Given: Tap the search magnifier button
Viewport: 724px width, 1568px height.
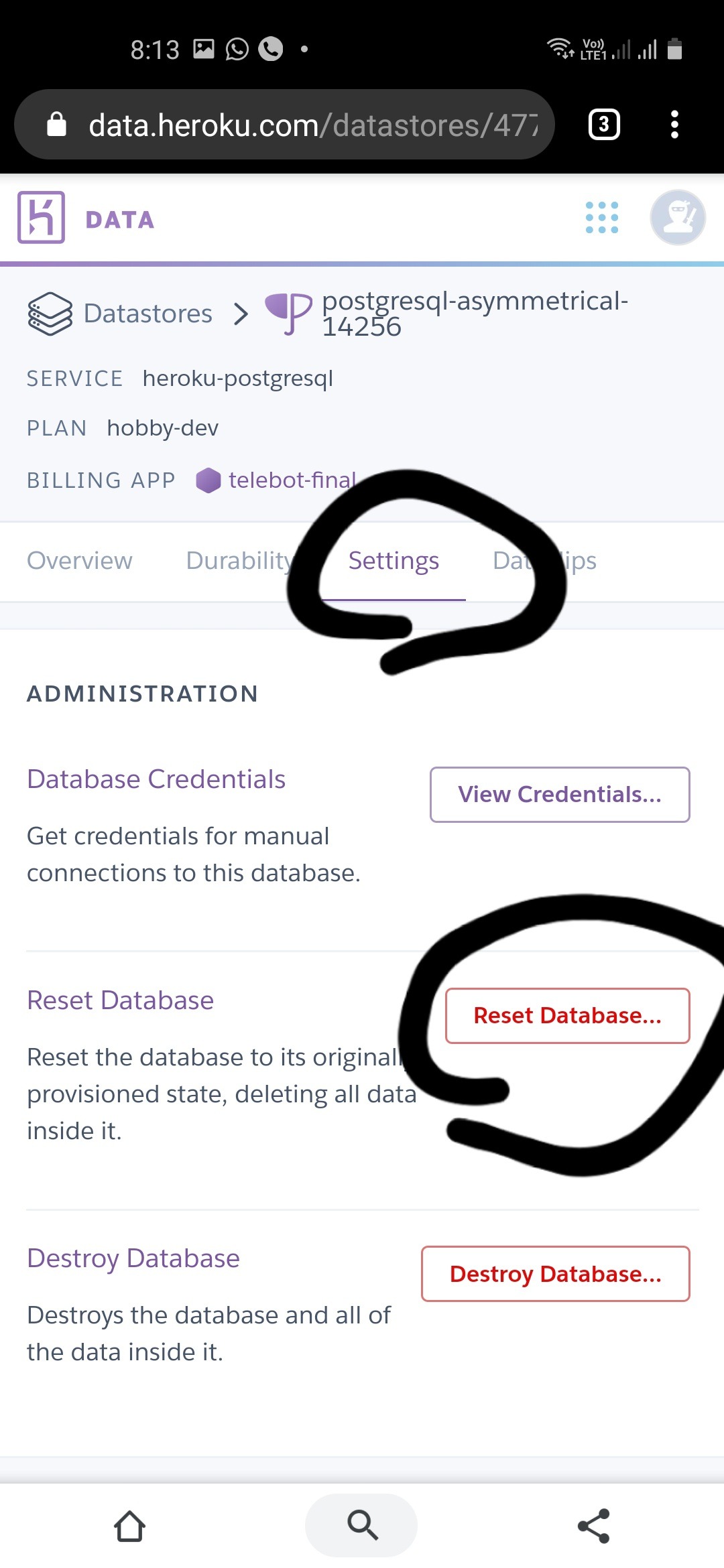Looking at the screenshot, I should pyautogui.click(x=361, y=1526).
